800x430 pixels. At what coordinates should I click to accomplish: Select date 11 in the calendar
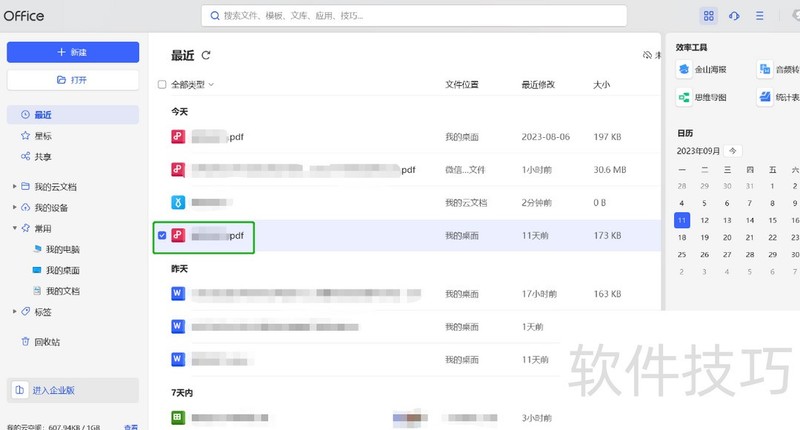tap(682, 220)
